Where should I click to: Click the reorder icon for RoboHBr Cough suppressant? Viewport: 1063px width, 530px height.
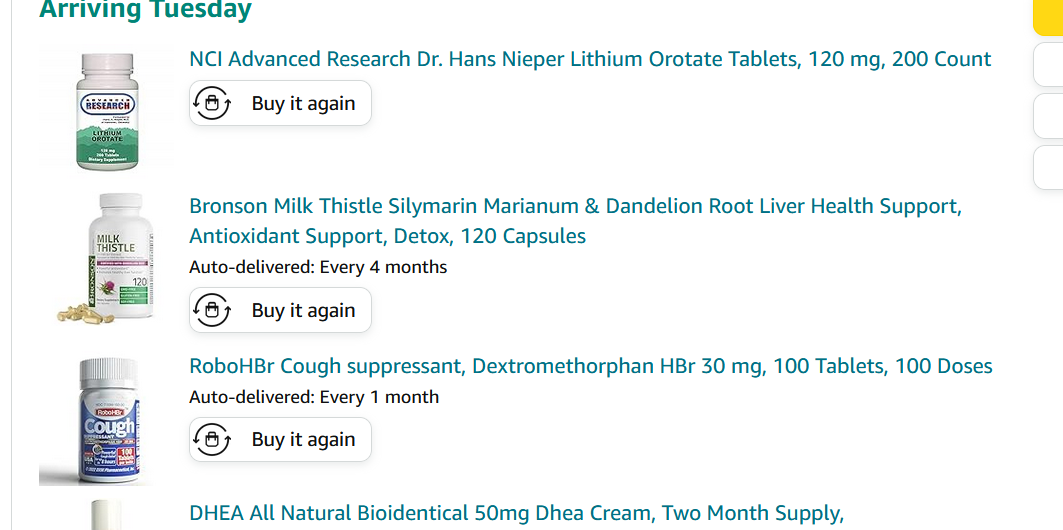[212, 439]
